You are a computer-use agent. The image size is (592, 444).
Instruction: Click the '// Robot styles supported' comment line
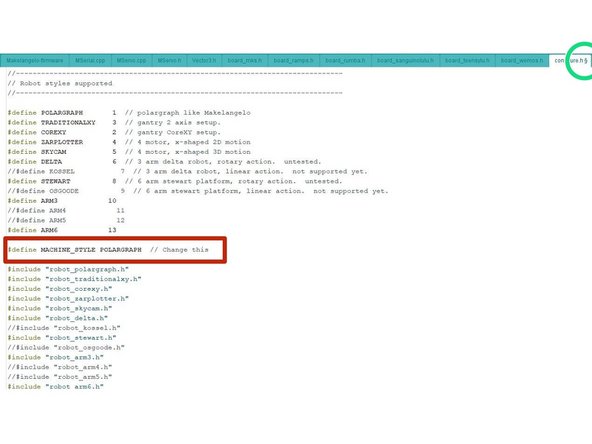[60, 83]
